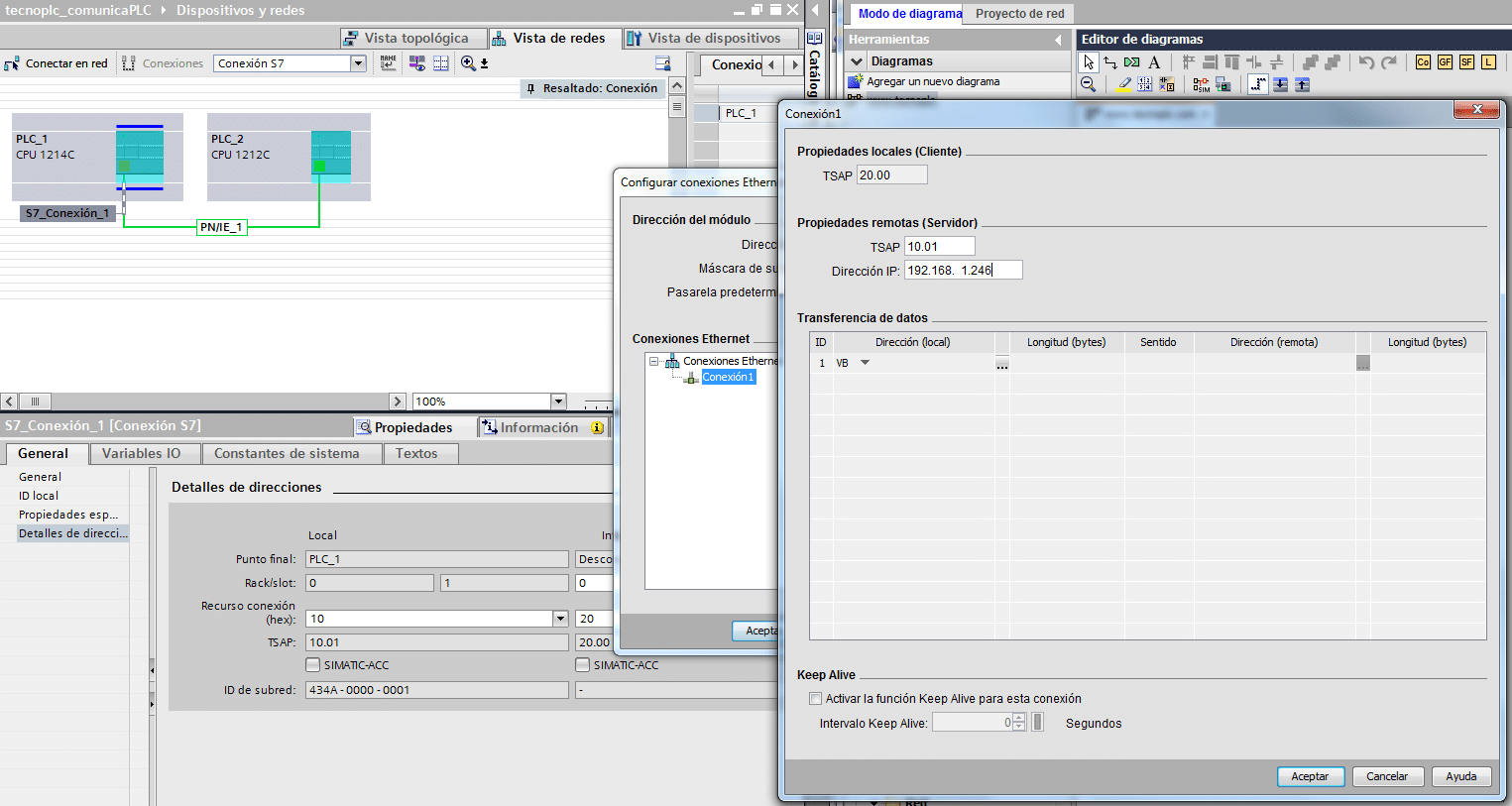Open the Información tab
The image size is (1512, 806).
tap(542, 427)
